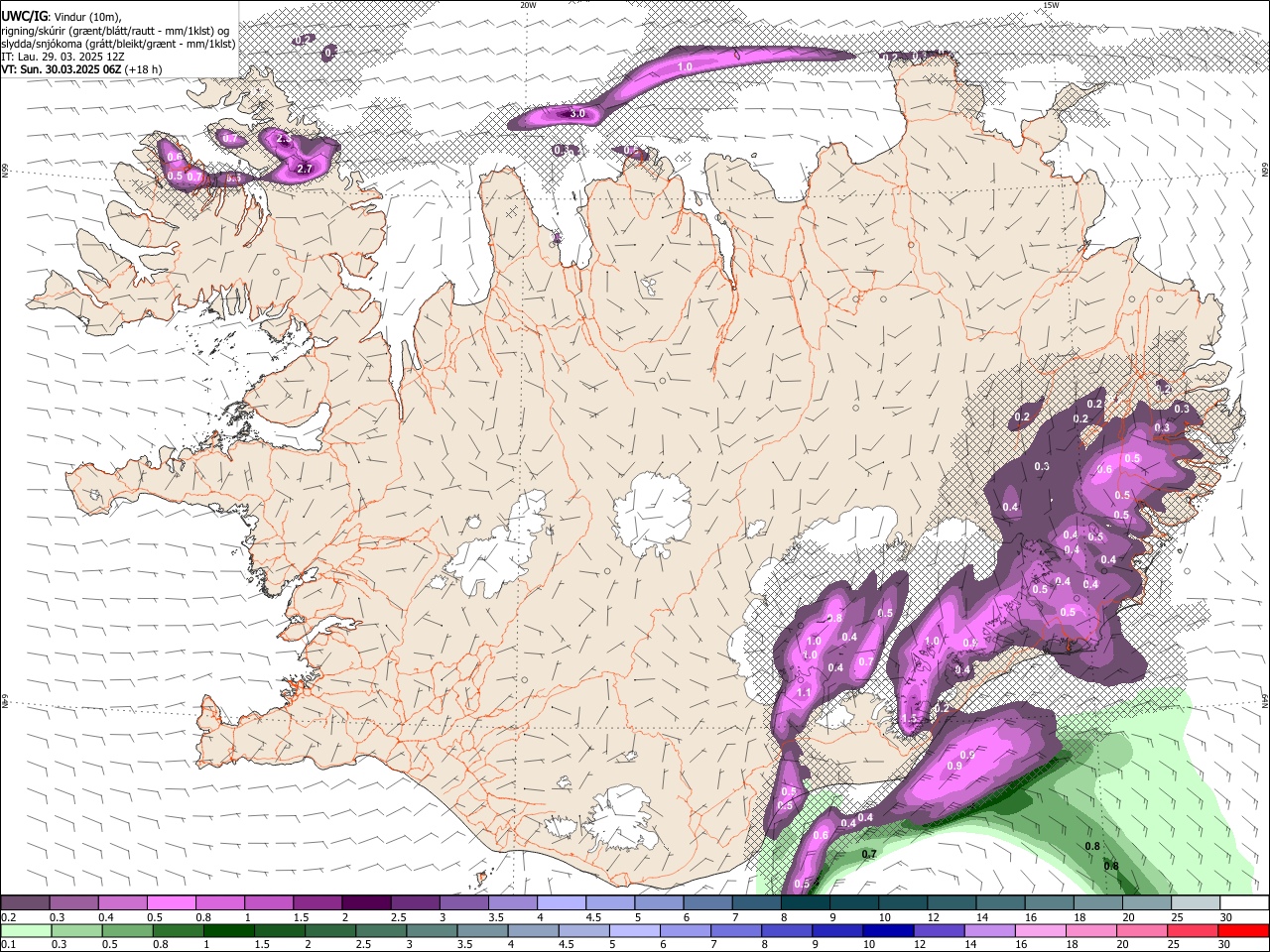
Task: Click the 'VT: Sun. 30.03.2025 06Z' valid time
Action: (61, 69)
